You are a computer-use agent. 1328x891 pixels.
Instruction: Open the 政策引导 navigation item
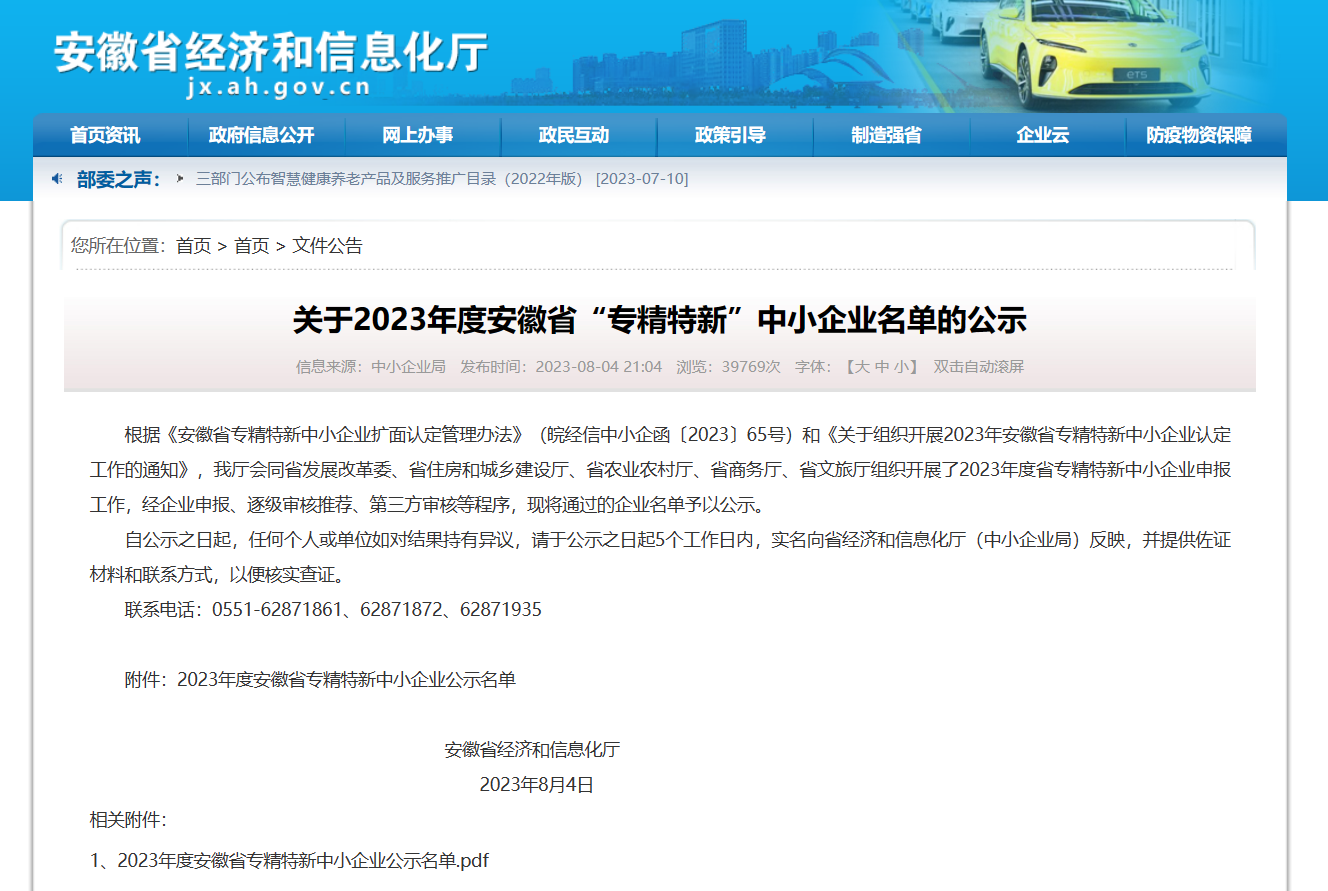point(730,135)
